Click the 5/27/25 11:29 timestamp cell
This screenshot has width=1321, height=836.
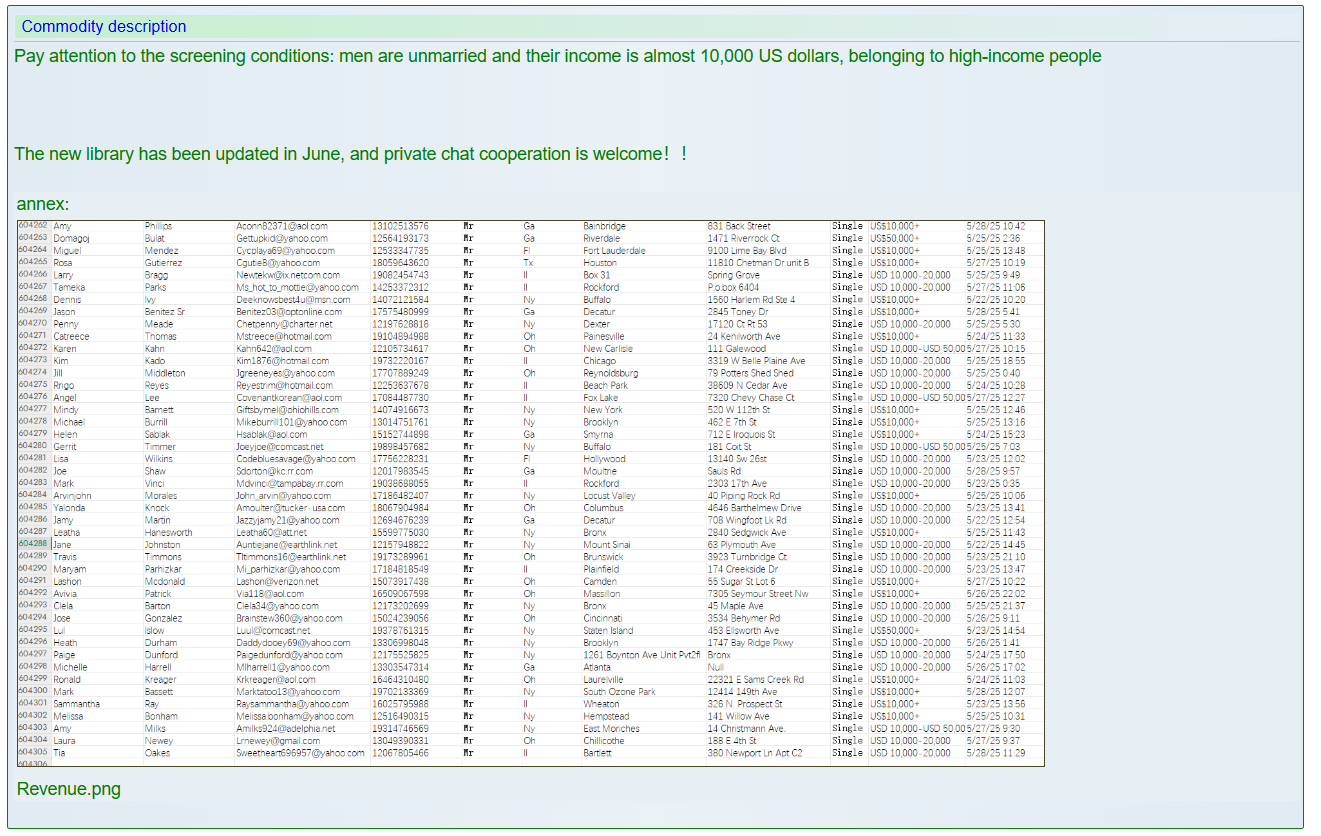tap(995, 753)
